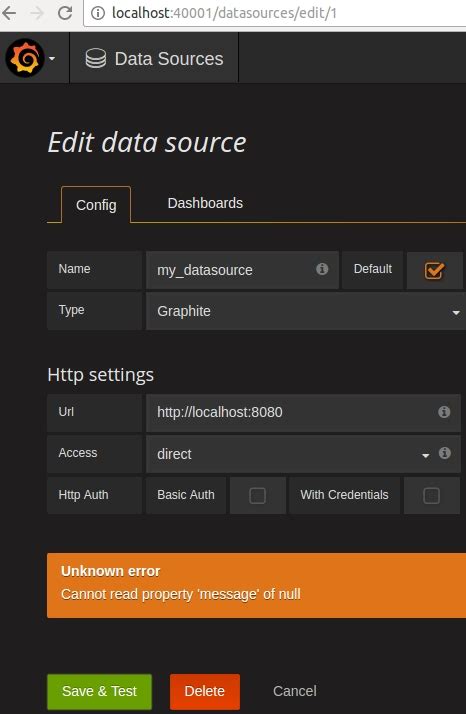Click the Save & Test button
Image resolution: width=466 pixels, height=714 pixels.
coord(99,691)
